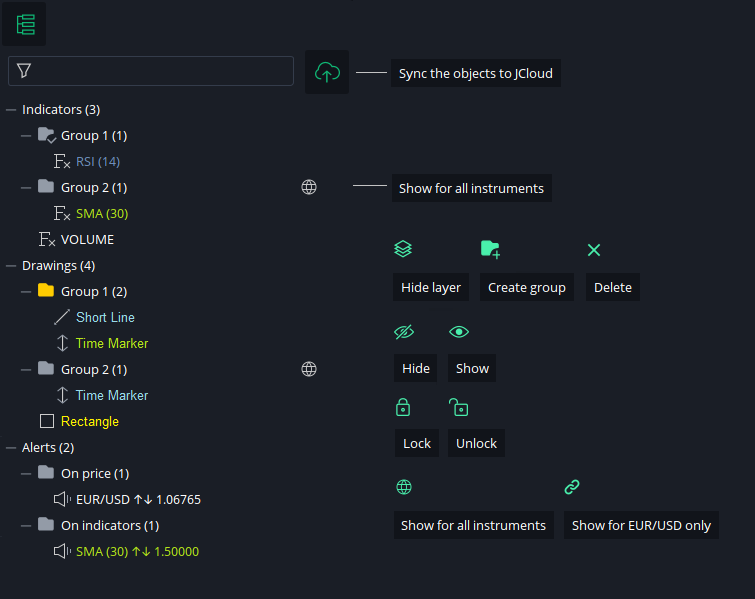This screenshot has width=755, height=599.
Task: Click the object tree panel icon
Action: [25, 25]
